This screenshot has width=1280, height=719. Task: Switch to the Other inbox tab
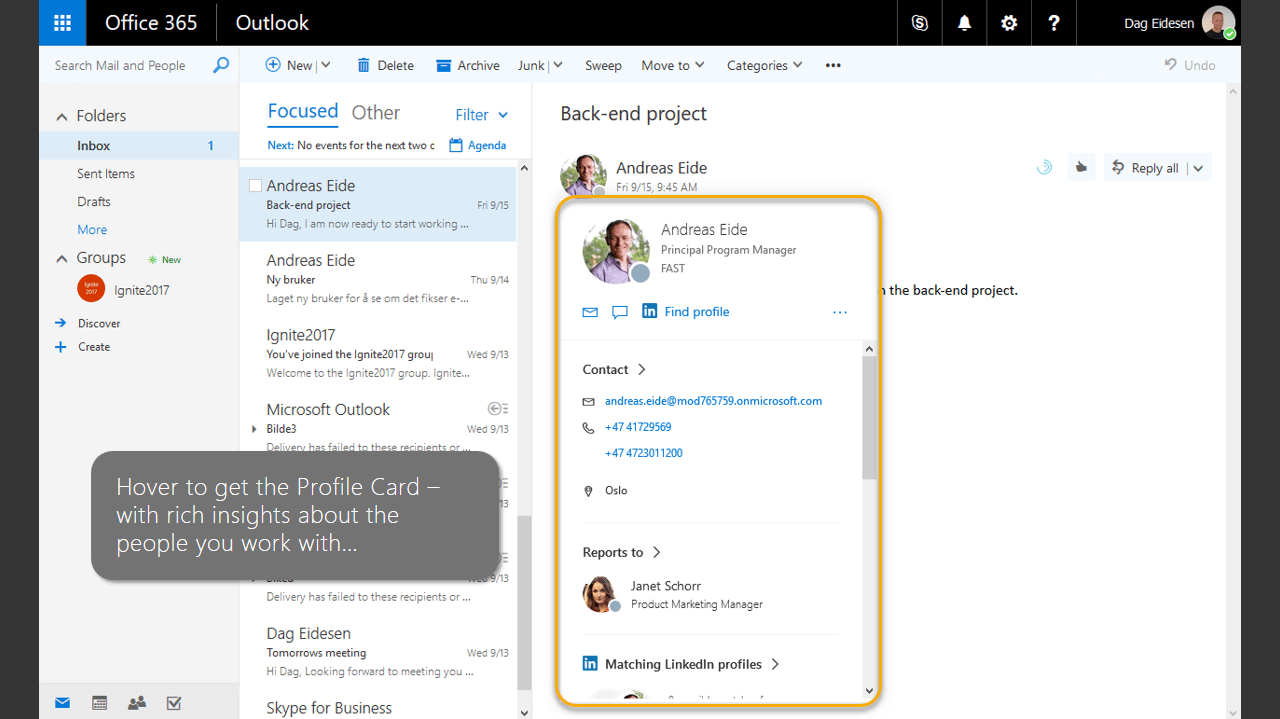[x=375, y=112]
